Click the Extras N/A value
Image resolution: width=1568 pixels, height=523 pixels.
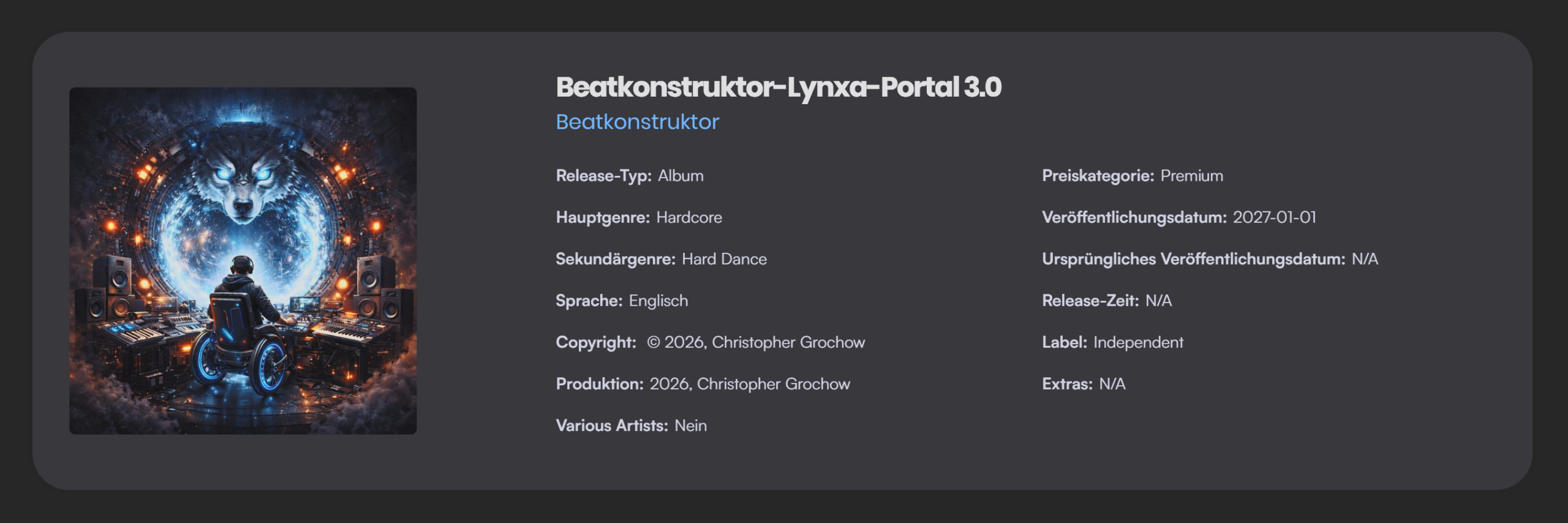tap(1112, 384)
